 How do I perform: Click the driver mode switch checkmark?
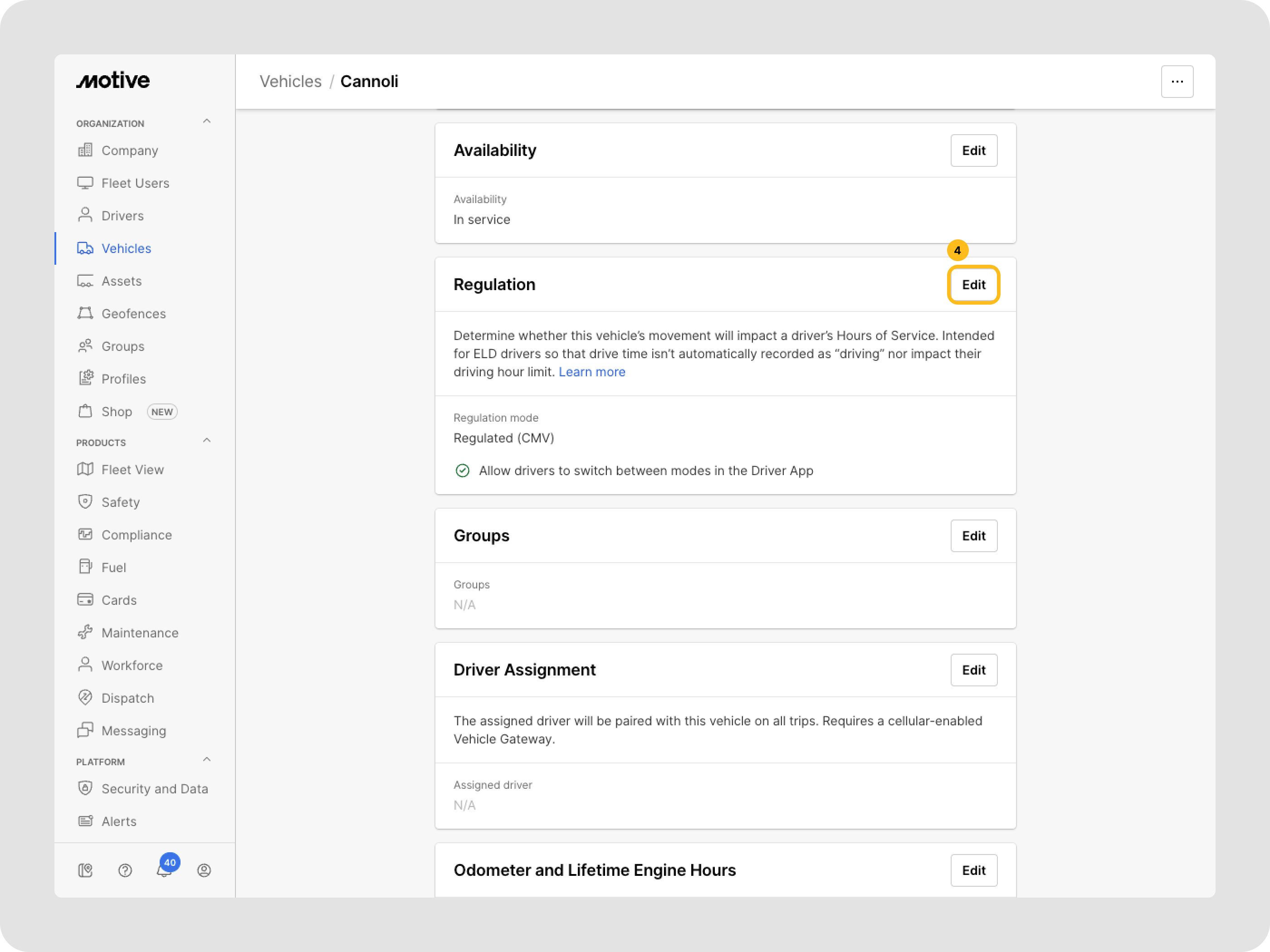[x=462, y=471]
